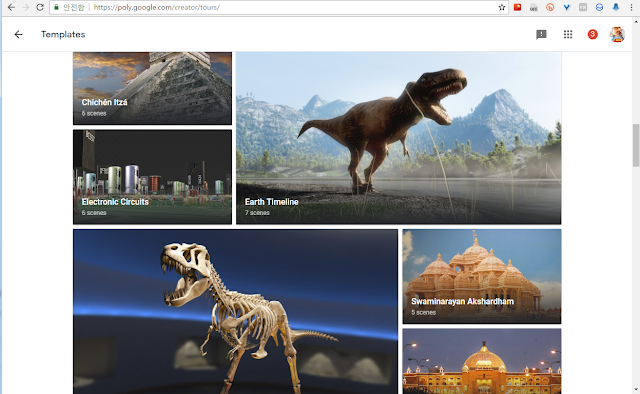Image resolution: width=640 pixels, height=394 pixels.
Task: Click the blue bell extension icon
Action: [616, 7]
